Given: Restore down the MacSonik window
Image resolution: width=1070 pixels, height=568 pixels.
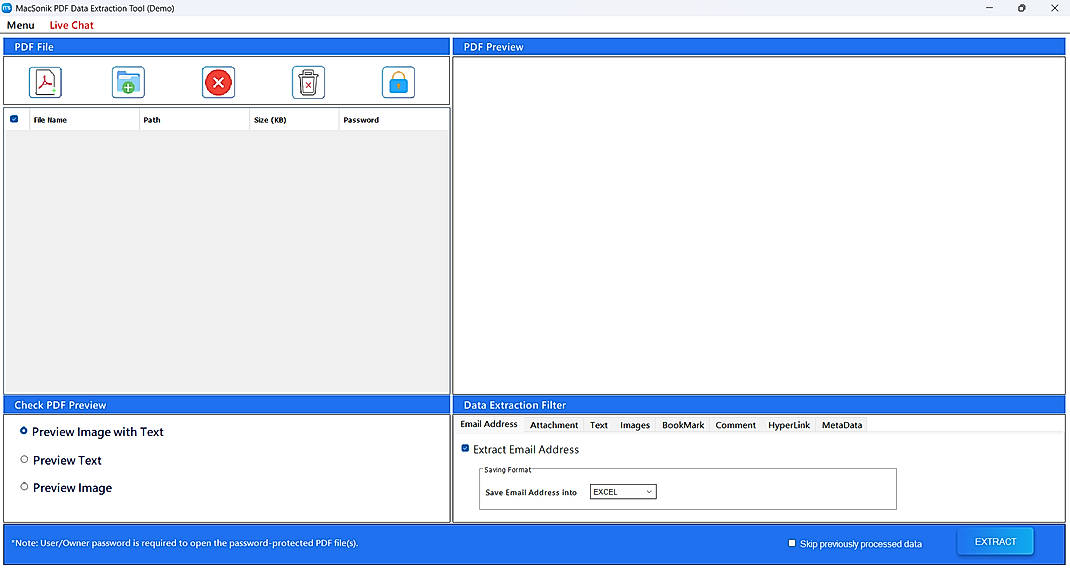Looking at the screenshot, I should pyautogui.click(x=1022, y=8).
